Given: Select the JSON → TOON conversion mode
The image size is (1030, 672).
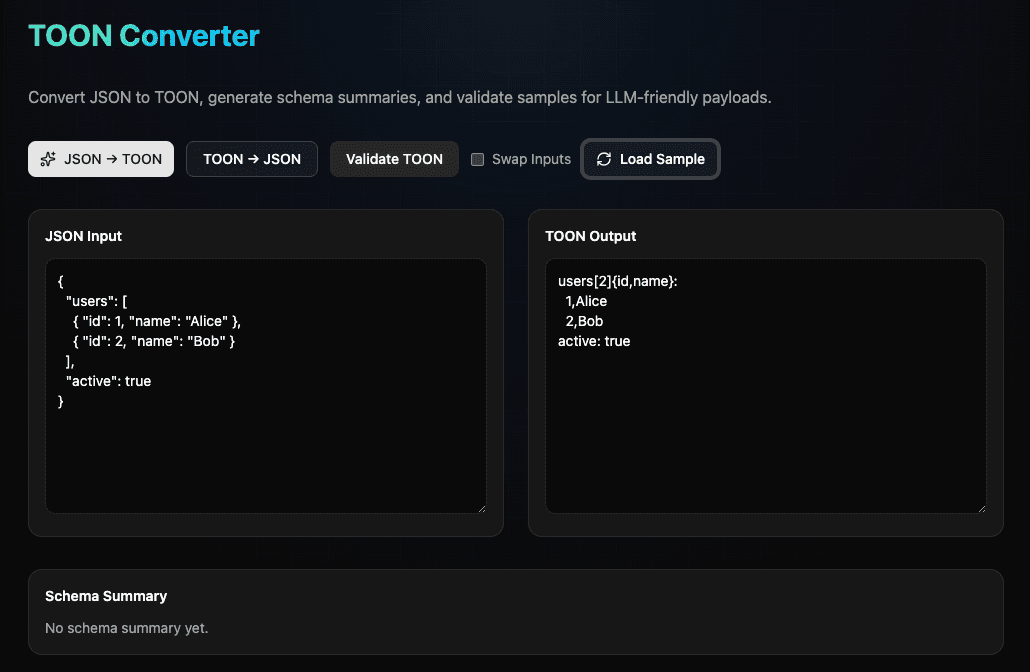Looking at the screenshot, I should pos(100,158).
